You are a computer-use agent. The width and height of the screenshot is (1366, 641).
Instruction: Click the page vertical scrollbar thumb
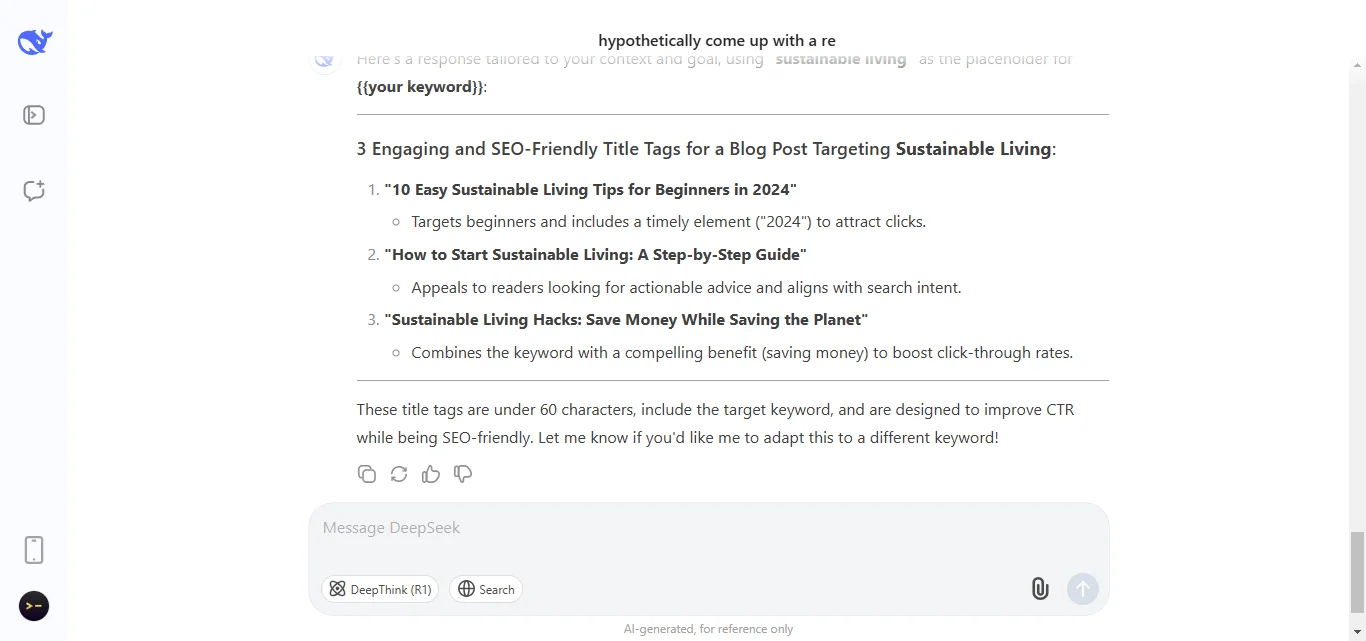pyautogui.click(x=1357, y=571)
